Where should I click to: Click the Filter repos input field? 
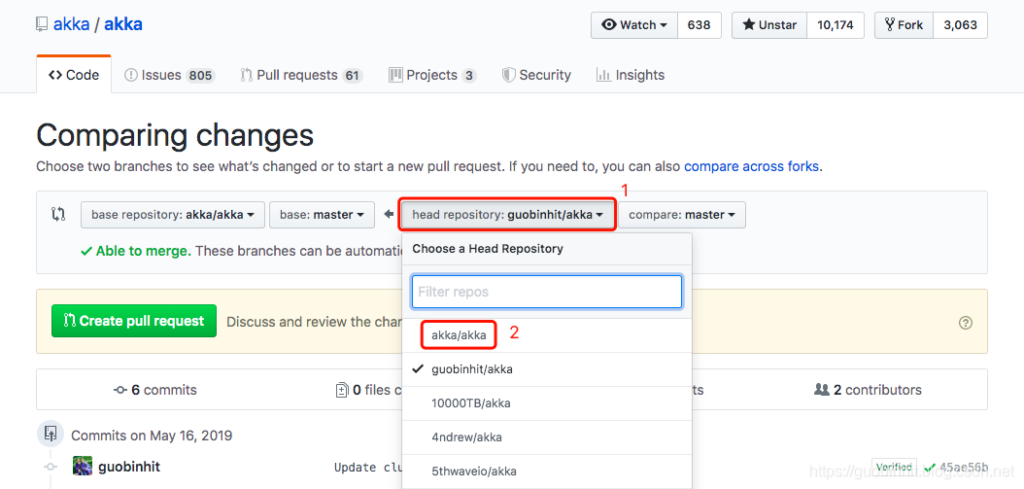click(547, 292)
